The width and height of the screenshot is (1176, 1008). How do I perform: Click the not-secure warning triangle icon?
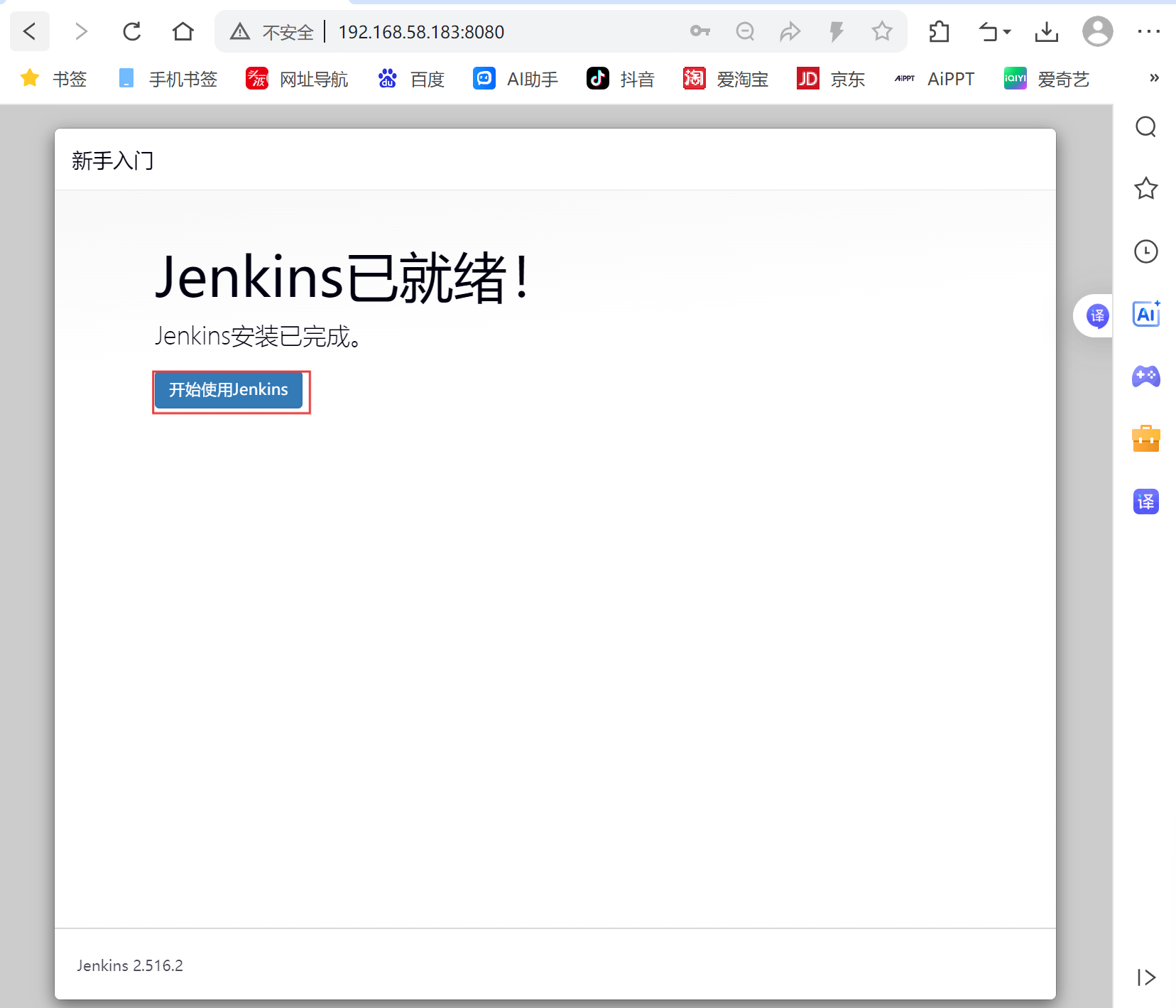(240, 31)
